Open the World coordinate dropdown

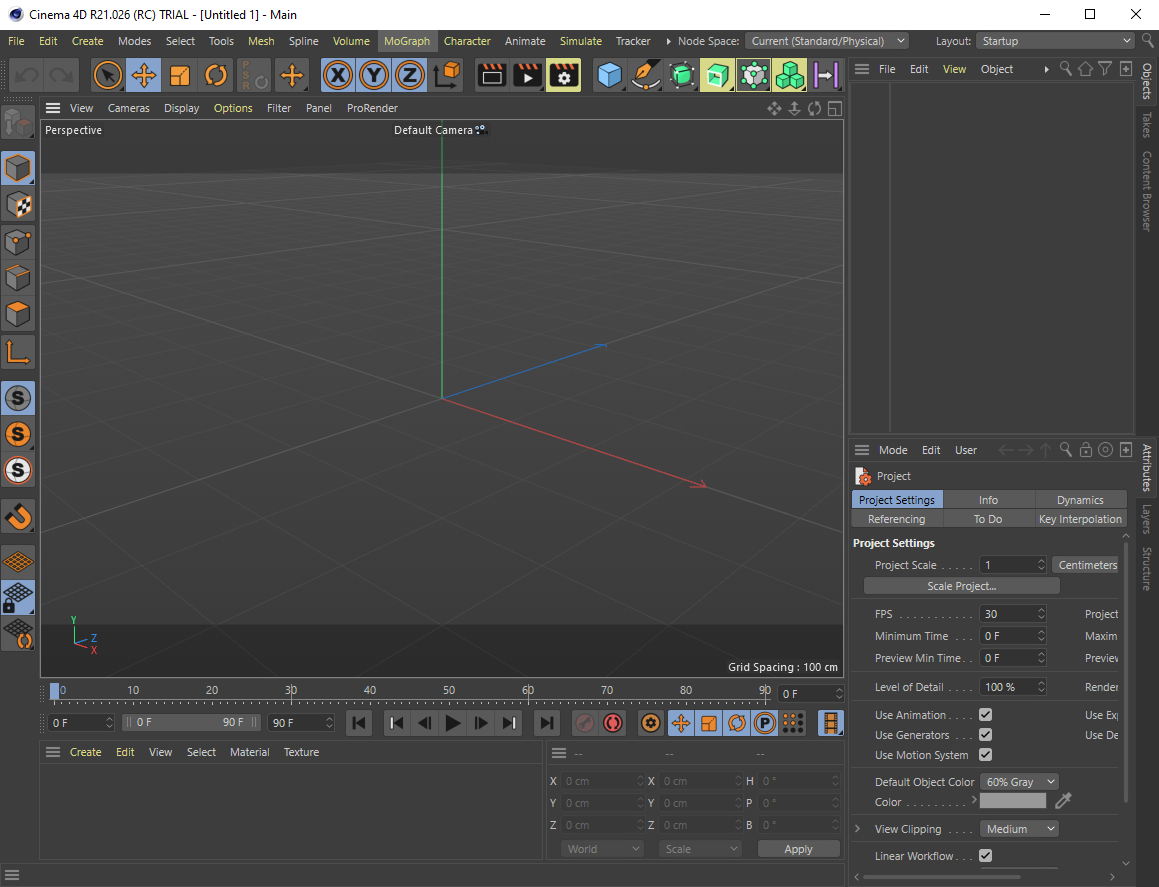[602, 849]
